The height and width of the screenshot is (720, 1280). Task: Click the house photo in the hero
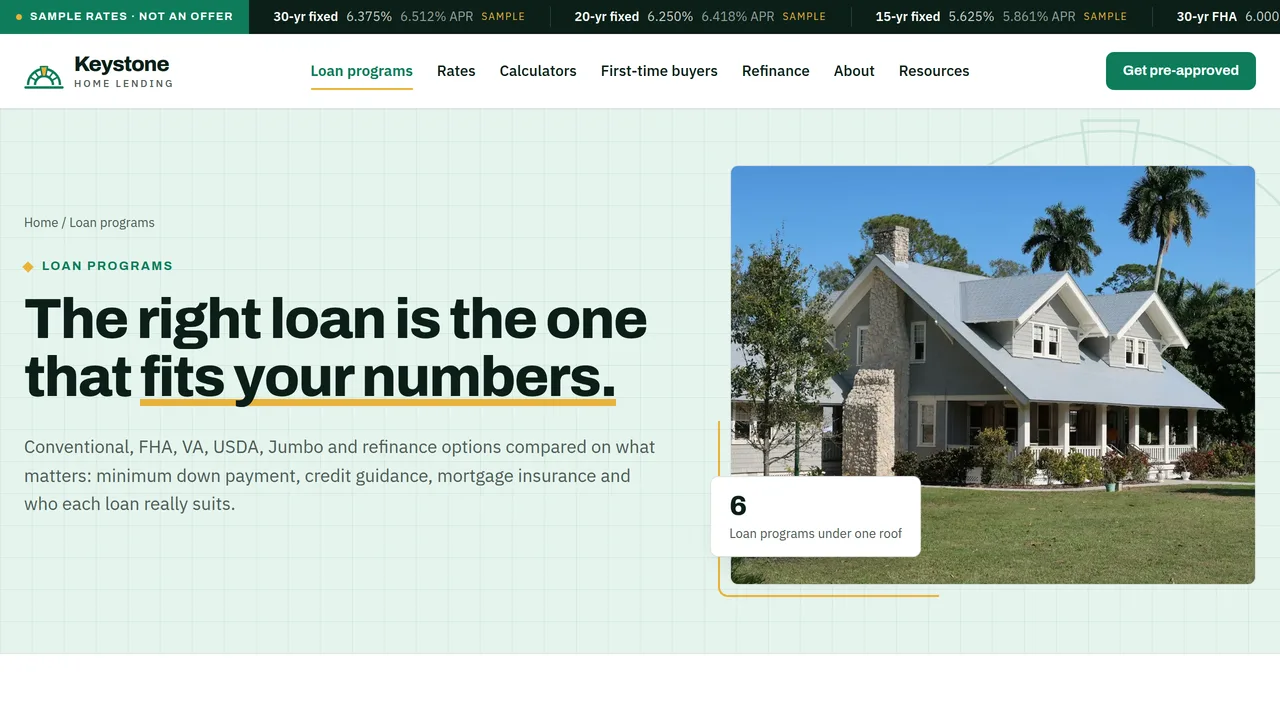[x=993, y=374]
